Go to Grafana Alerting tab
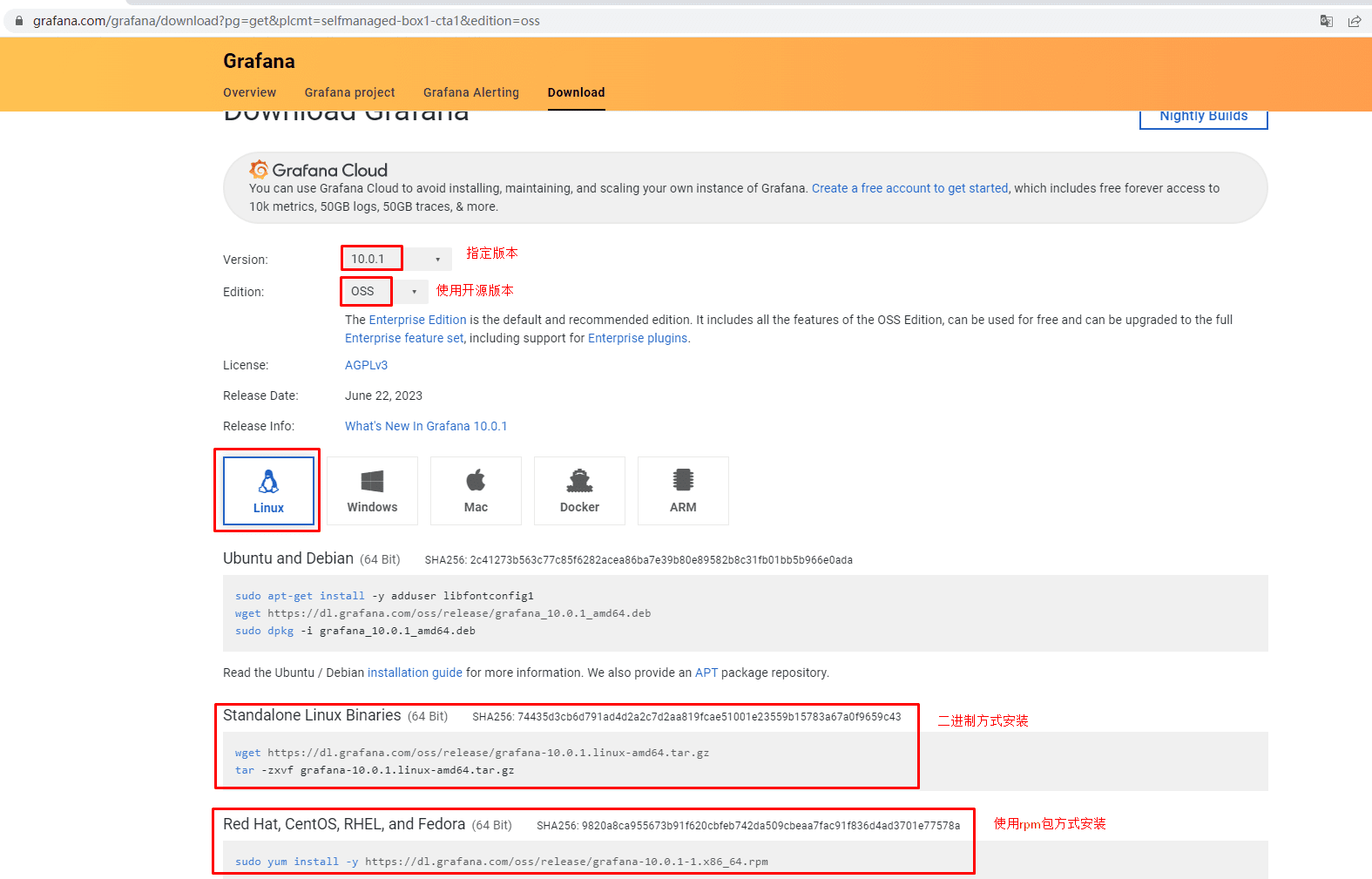The height and width of the screenshot is (879, 1372). coord(471,92)
